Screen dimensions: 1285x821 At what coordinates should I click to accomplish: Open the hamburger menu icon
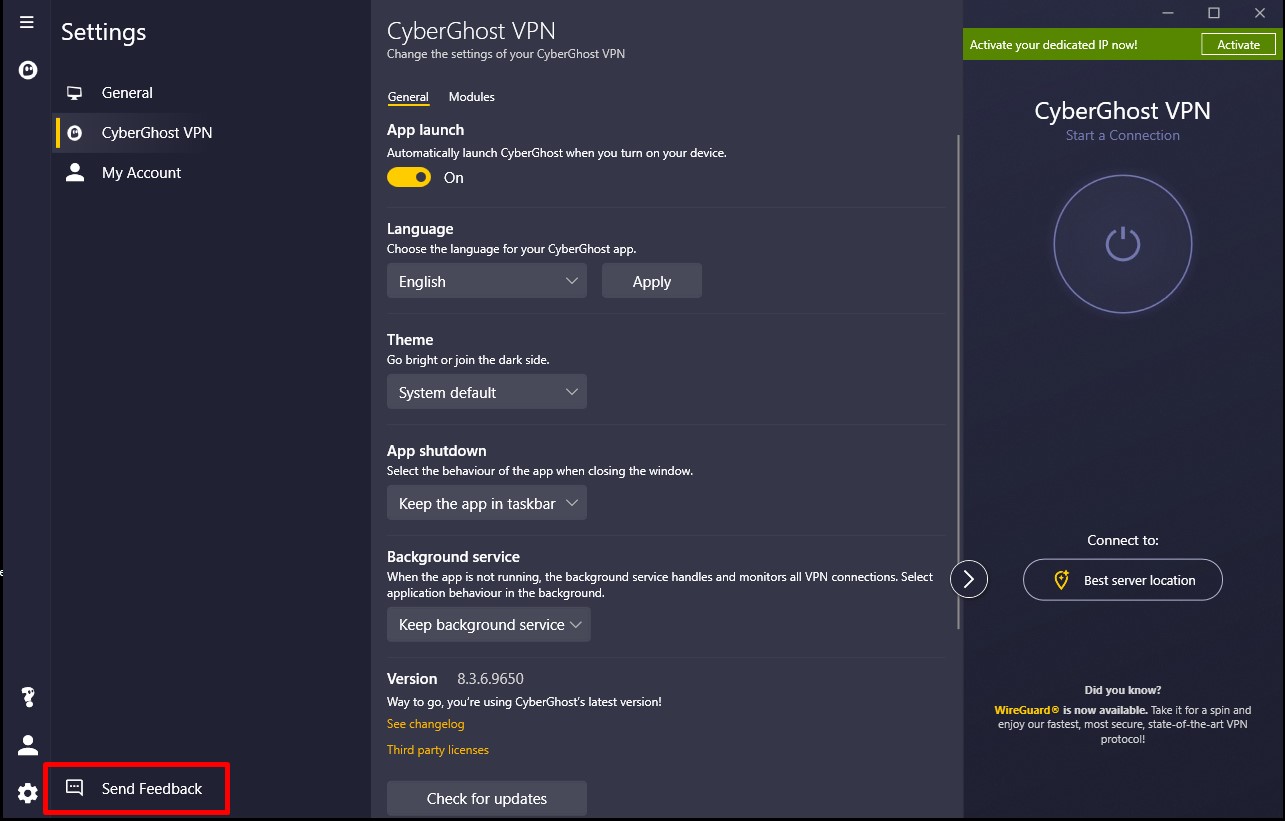tap(27, 22)
